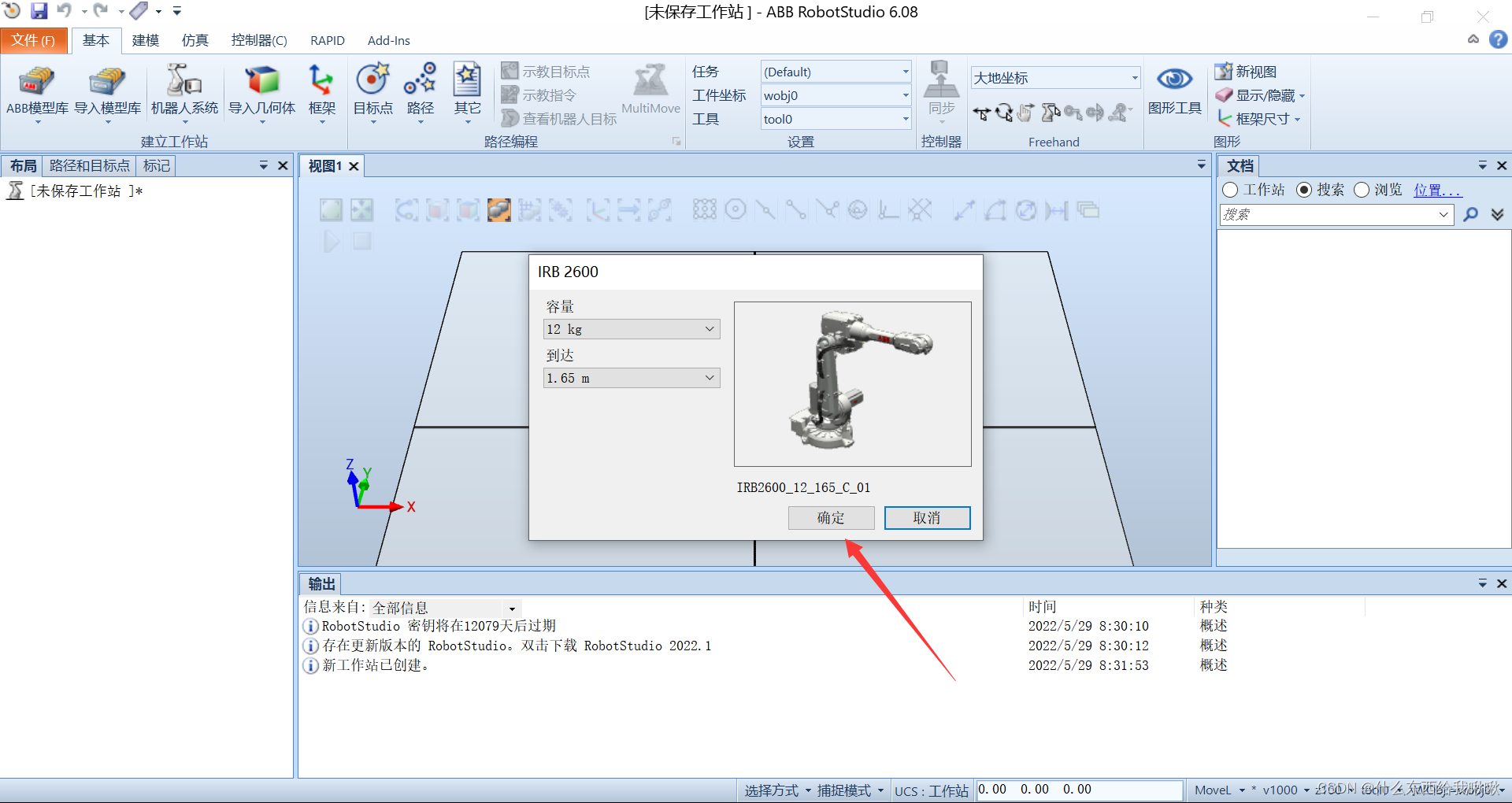Click the help question mark icon
Viewport: 1512px width, 803px height.
(1498, 39)
